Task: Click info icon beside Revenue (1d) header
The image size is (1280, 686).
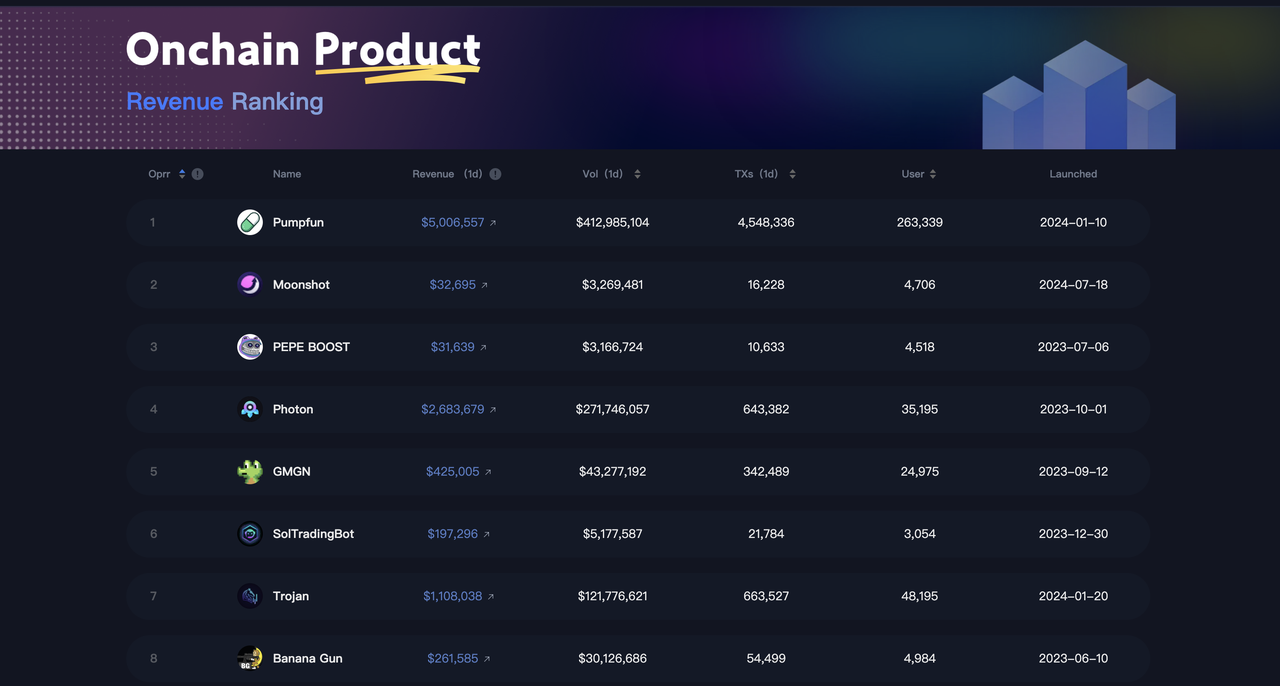Action: click(495, 174)
